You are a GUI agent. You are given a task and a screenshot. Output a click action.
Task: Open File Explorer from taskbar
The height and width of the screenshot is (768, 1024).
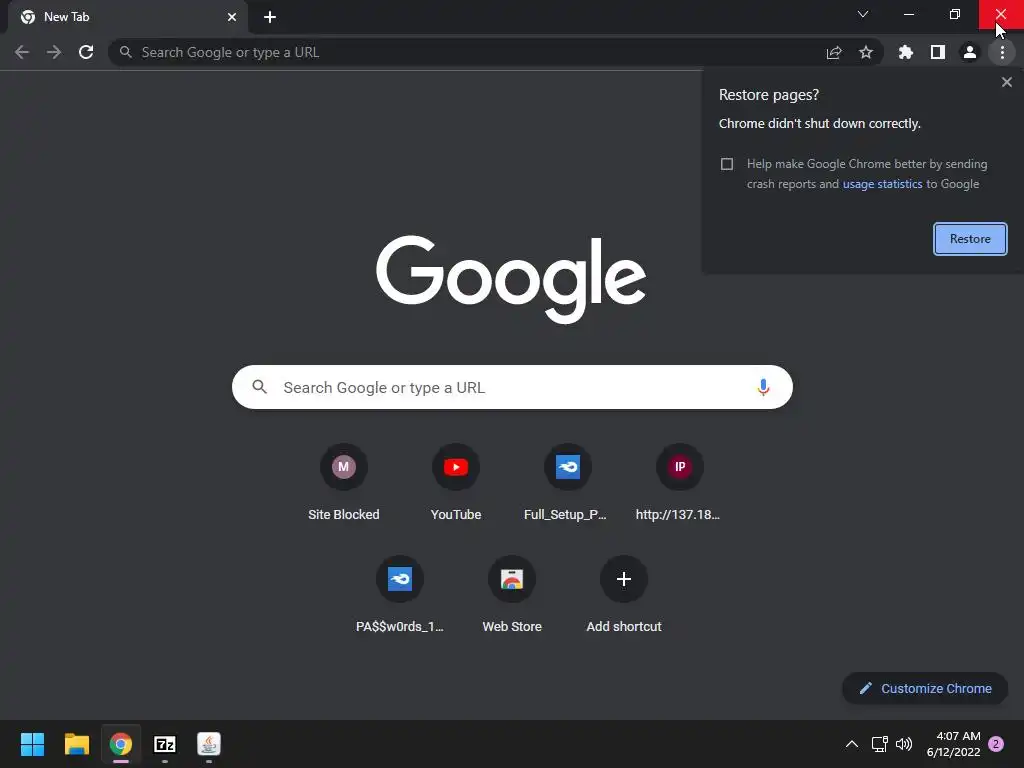pos(76,744)
